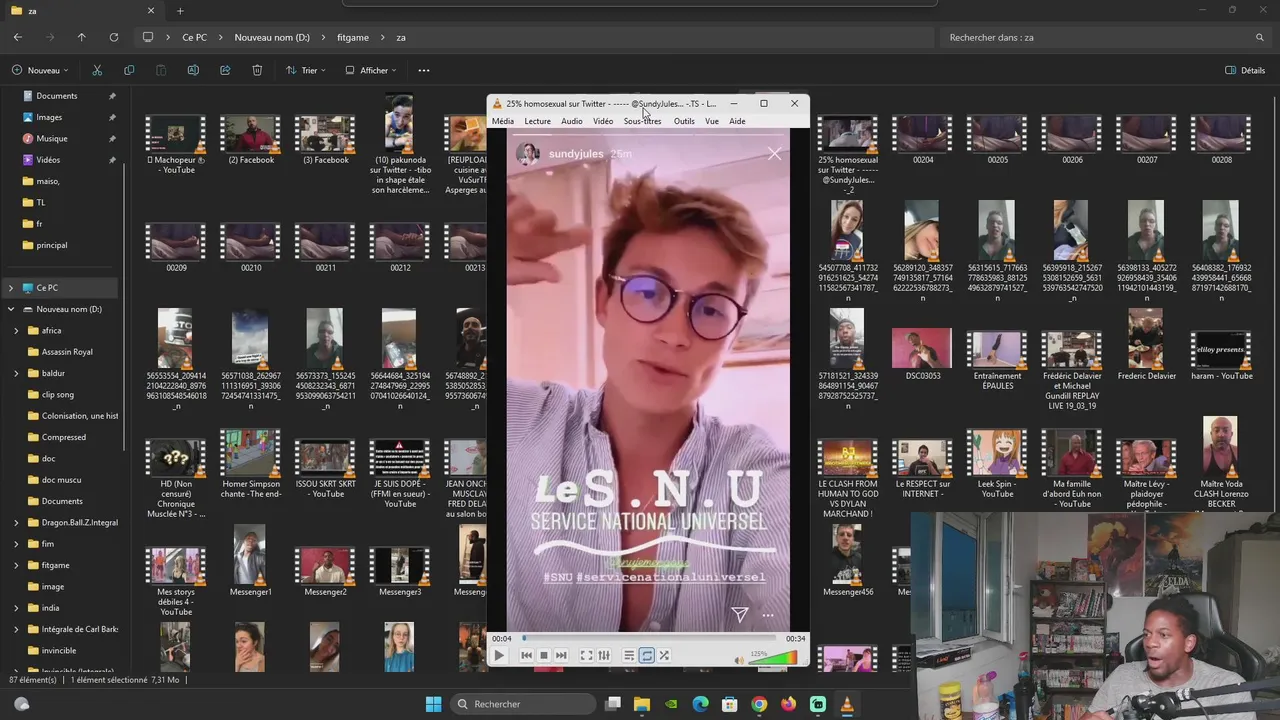Select the DSC03053 file
Image resolution: width=1280 pixels, height=720 pixels.
922,354
